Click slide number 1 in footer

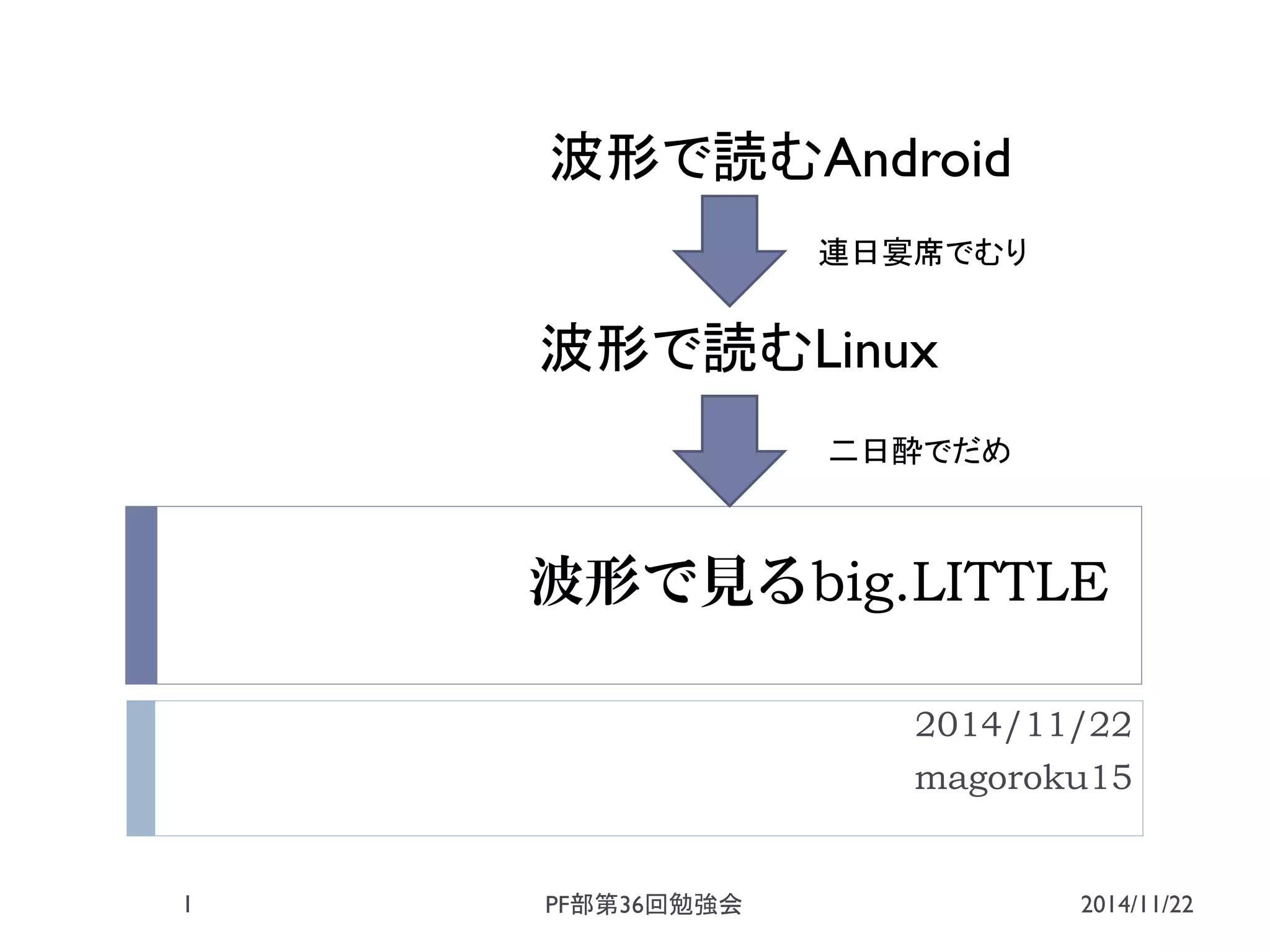tap(187, 905)
